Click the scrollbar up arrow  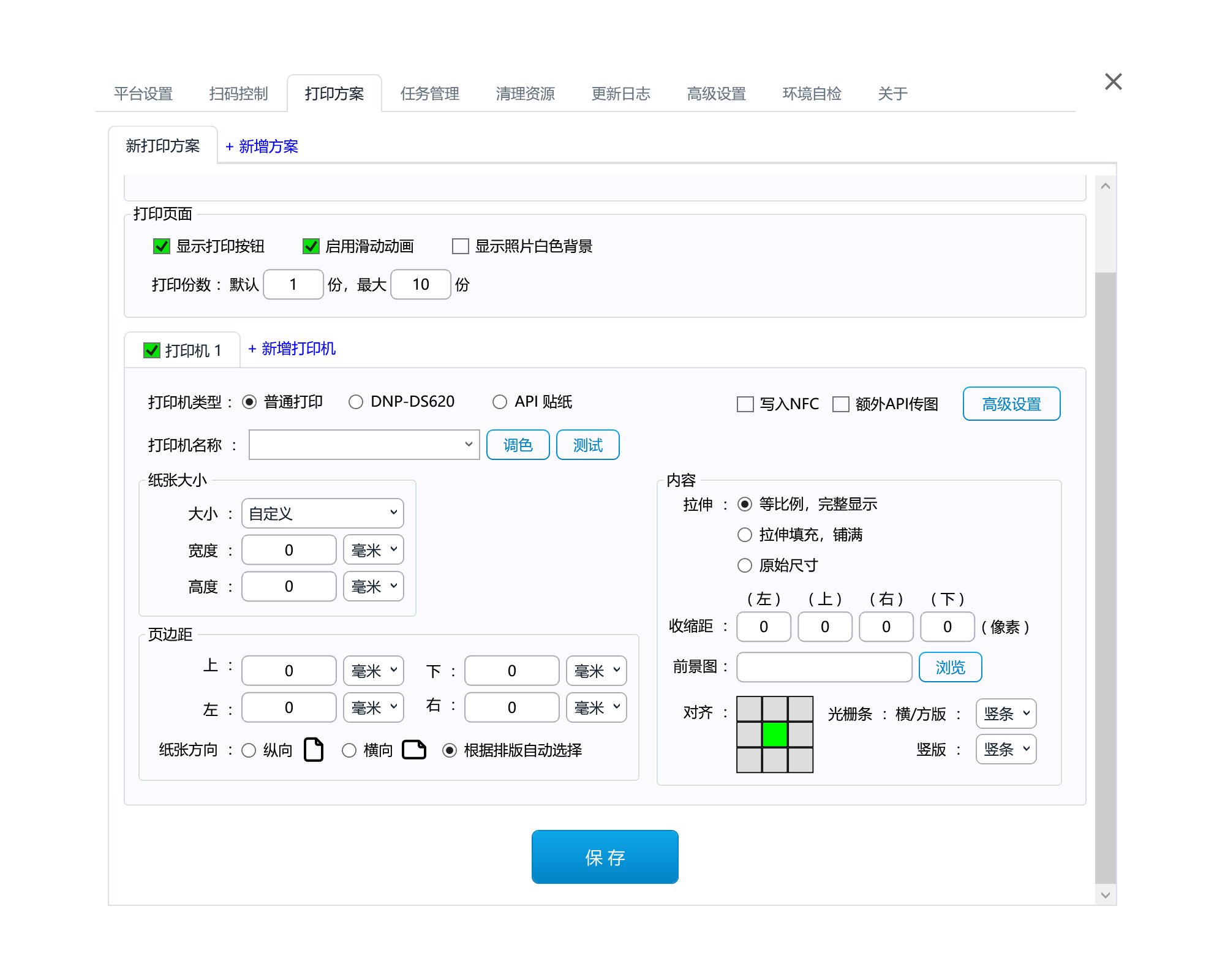point(1106,186)
